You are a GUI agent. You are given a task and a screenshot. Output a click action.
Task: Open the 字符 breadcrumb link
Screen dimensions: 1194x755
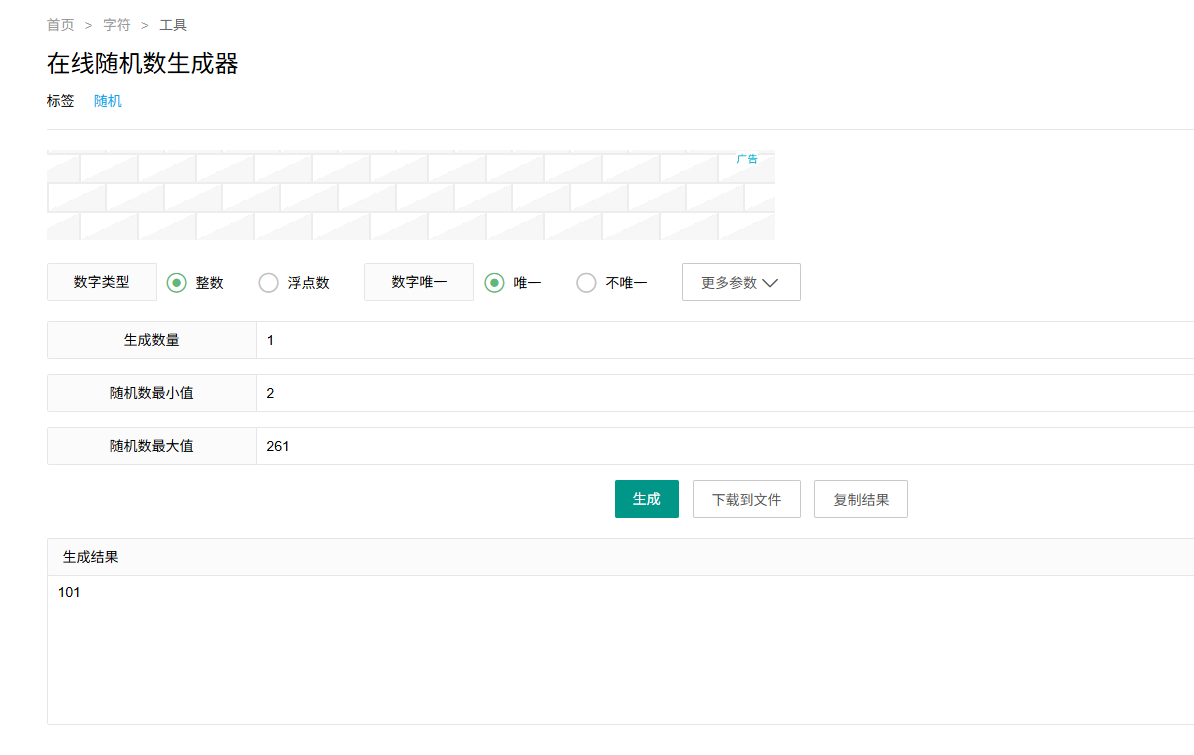117,25
